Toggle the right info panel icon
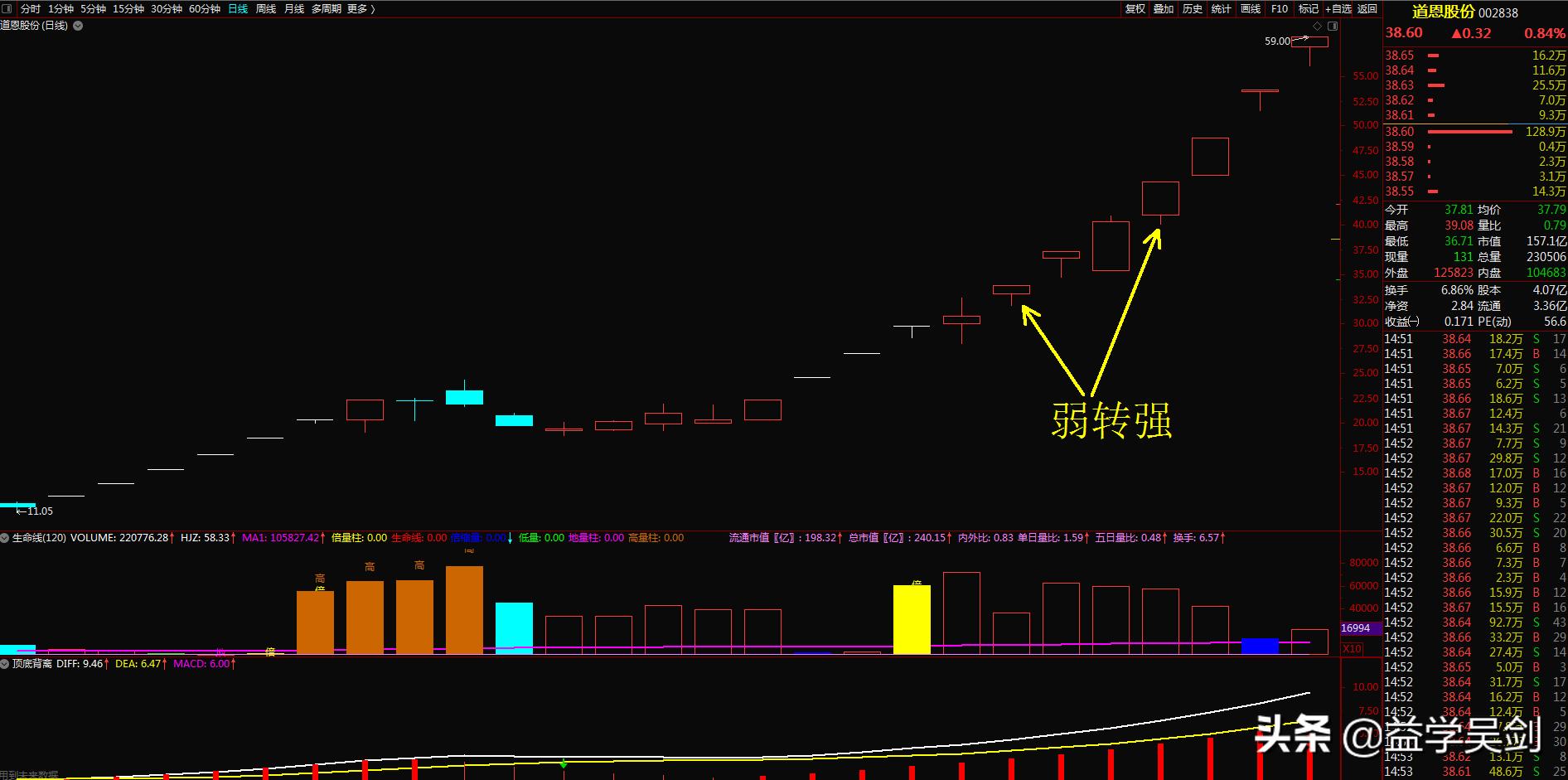 pos(1333,27)
